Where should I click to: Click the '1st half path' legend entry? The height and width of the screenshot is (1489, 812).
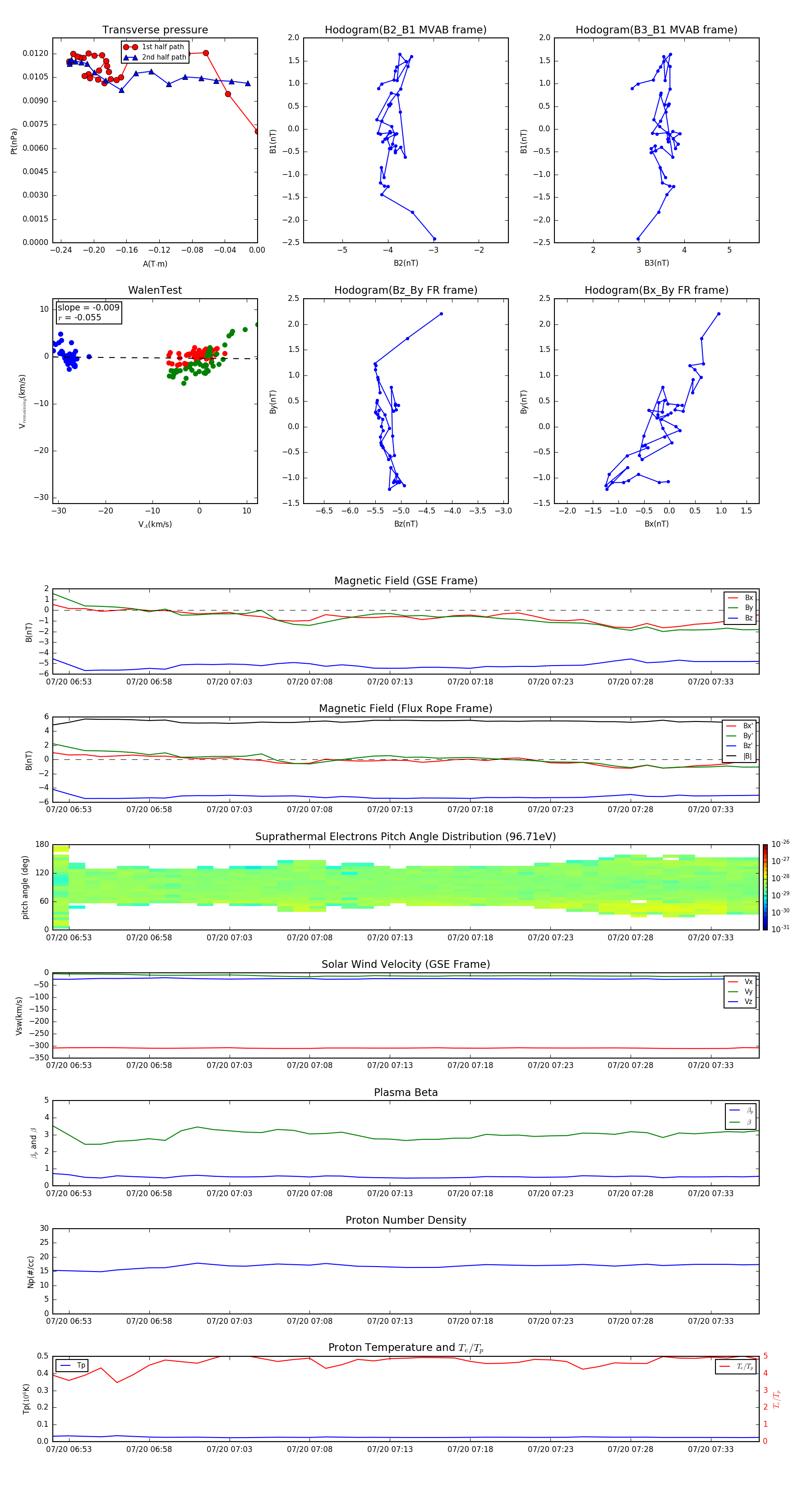pyautogui.click(x=154, y=47)
